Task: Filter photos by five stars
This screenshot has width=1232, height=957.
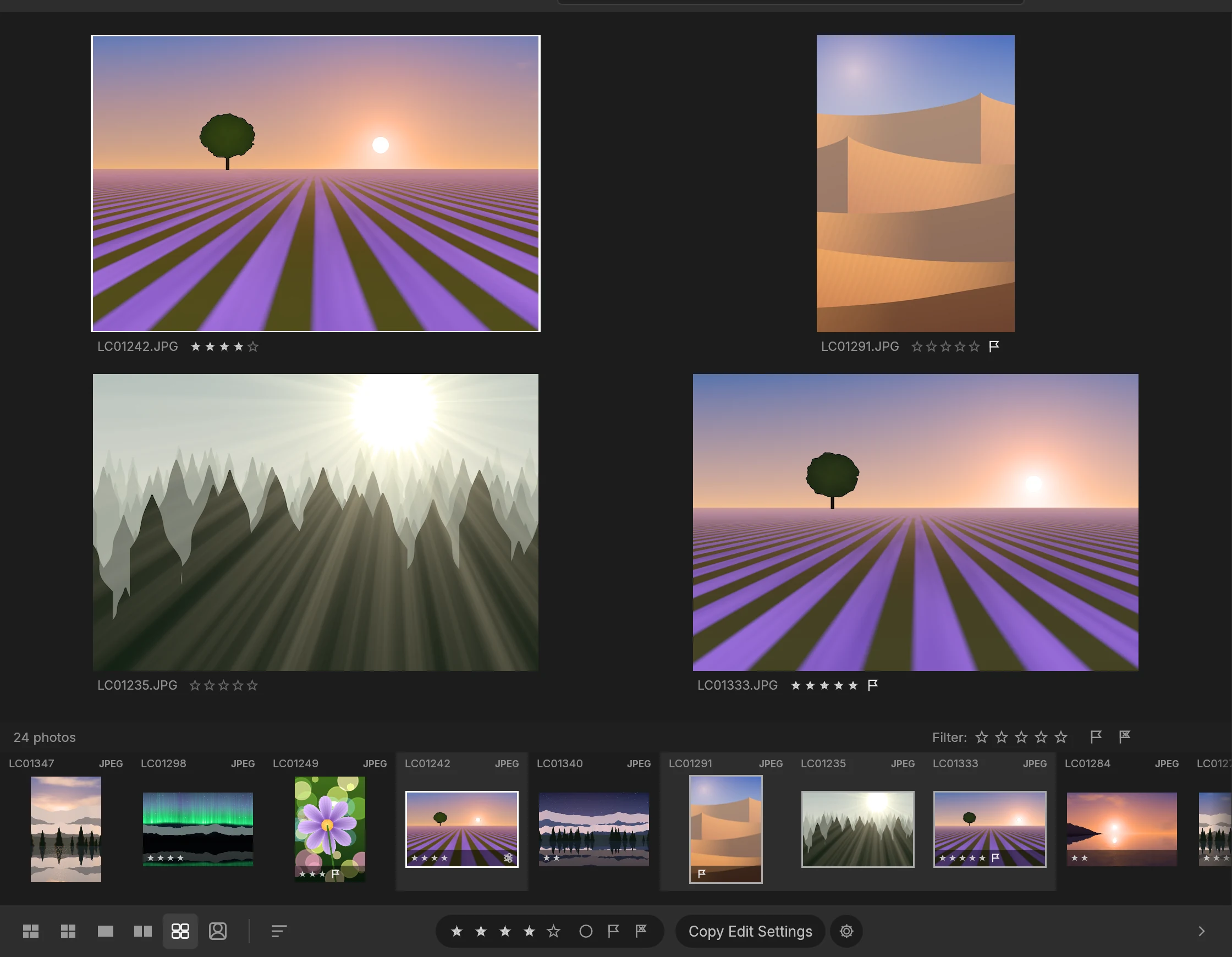Action: click(1061, 737)
